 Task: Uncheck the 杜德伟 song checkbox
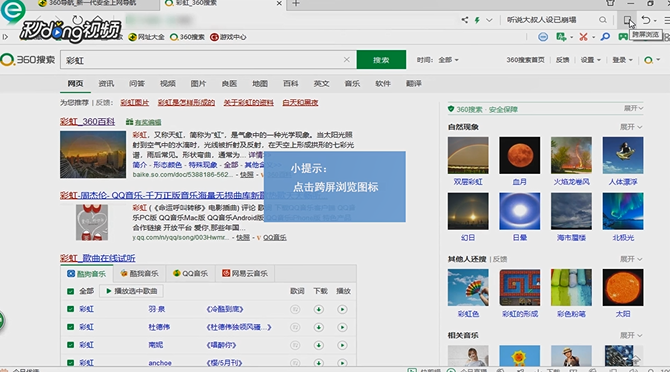pos(71,327)
